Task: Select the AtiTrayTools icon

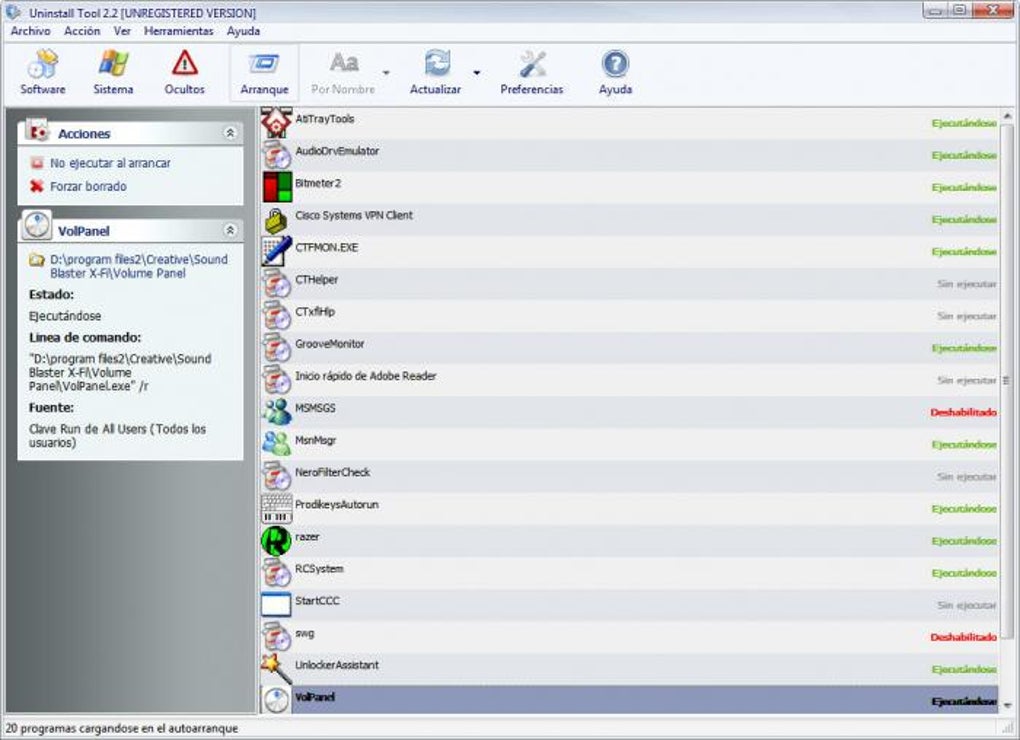Action: 276,123
